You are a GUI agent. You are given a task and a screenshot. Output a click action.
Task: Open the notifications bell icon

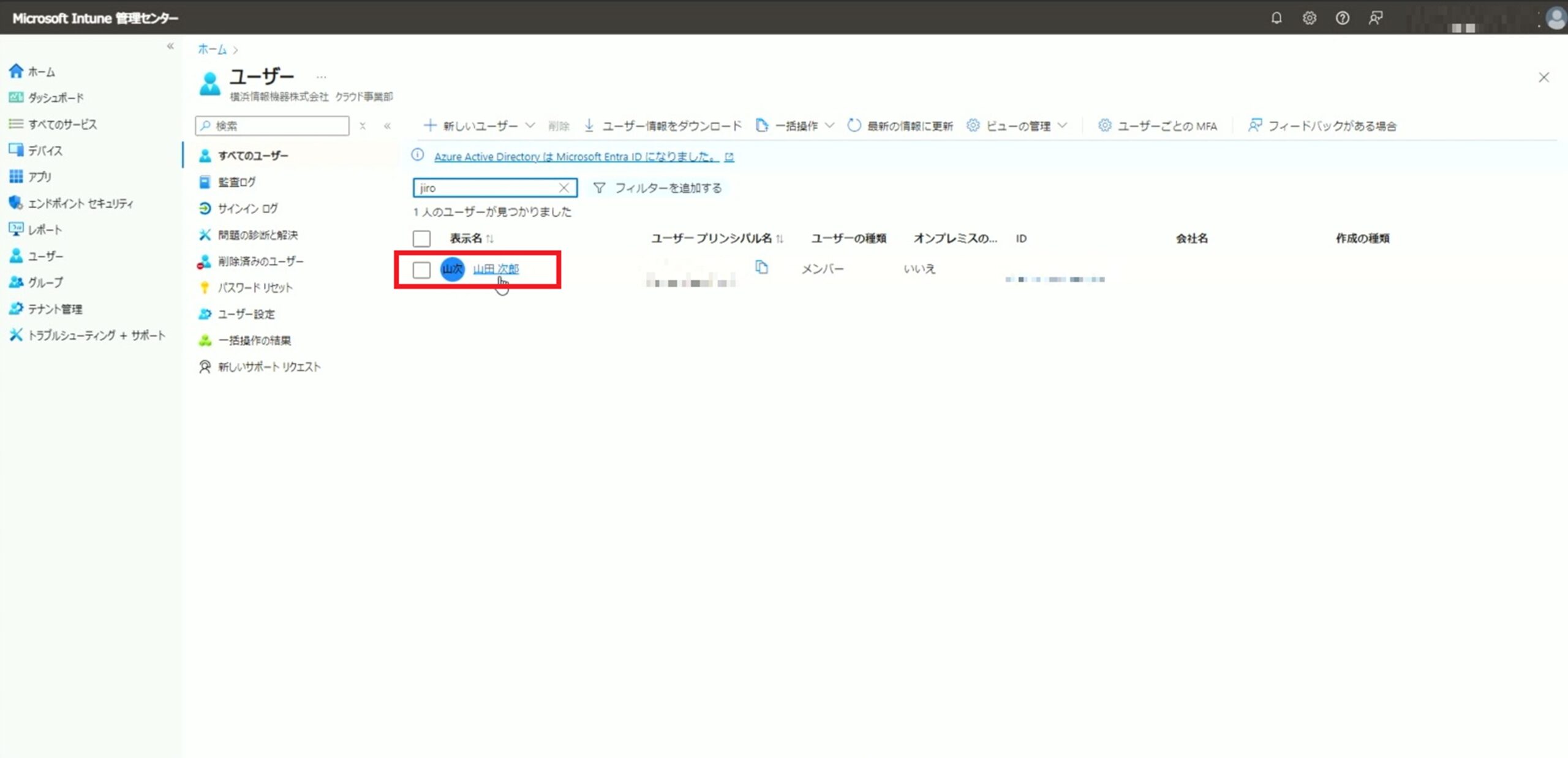[x=1276, y=18]
